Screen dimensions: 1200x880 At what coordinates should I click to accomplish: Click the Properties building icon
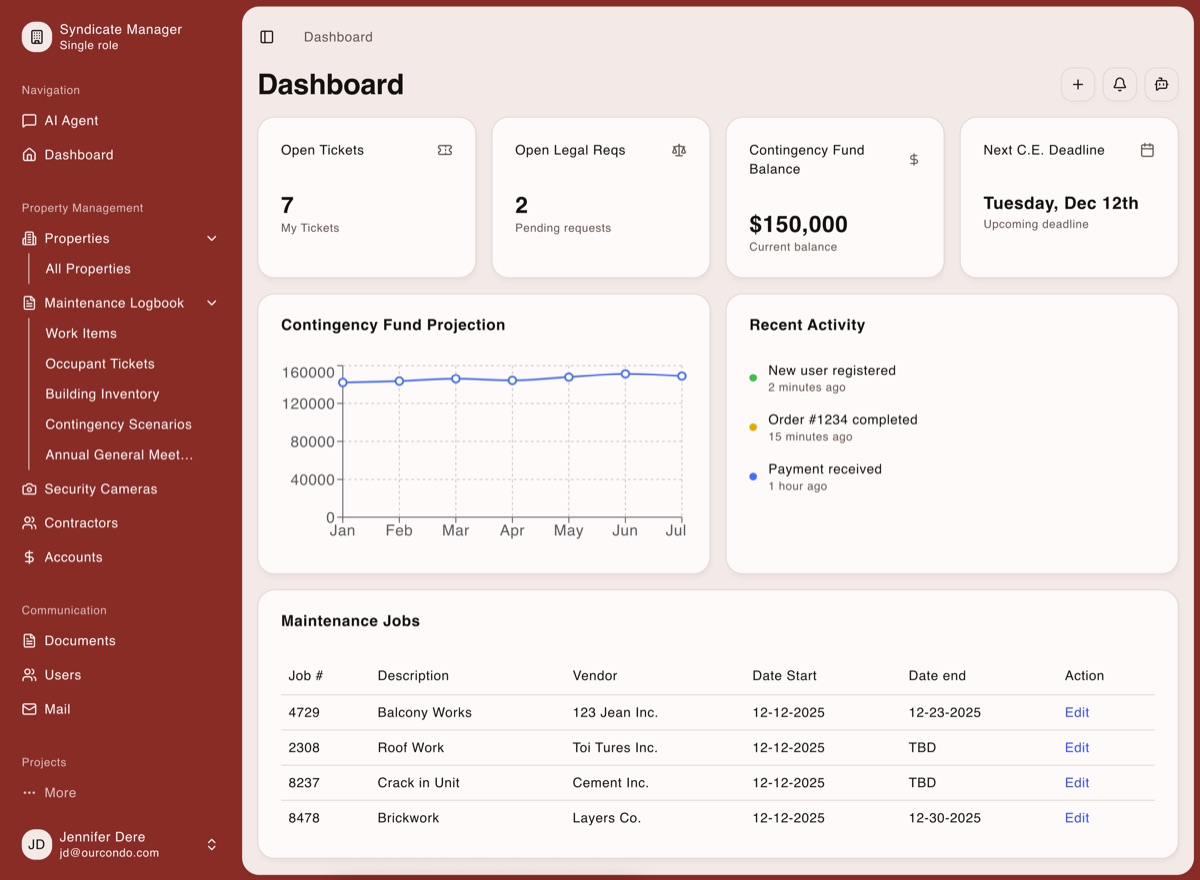29,239
